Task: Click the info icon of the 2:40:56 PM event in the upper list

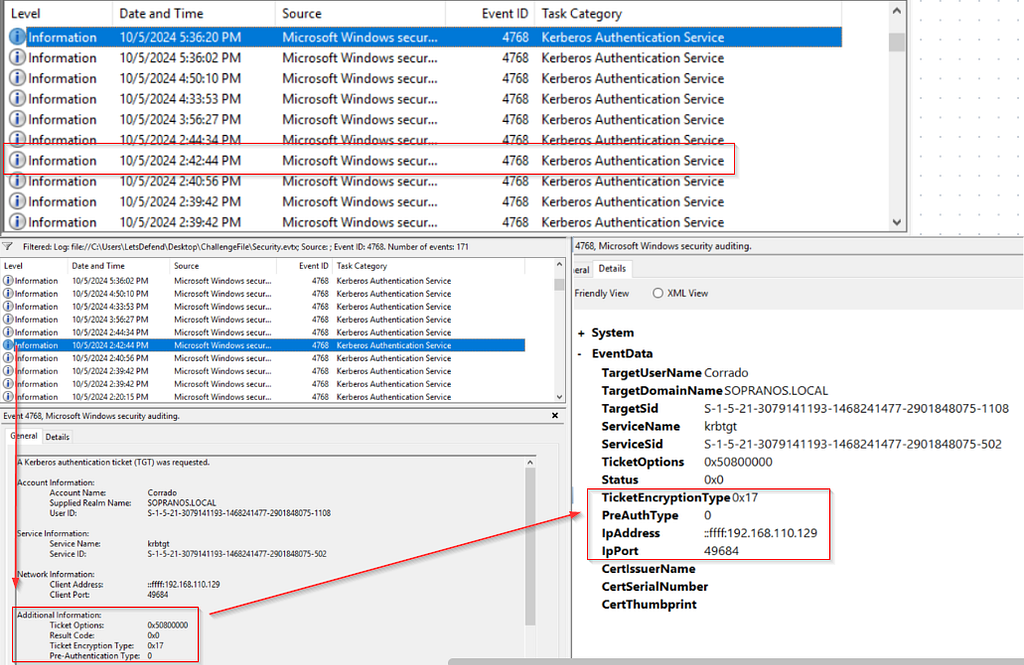Action: (18, 181)
